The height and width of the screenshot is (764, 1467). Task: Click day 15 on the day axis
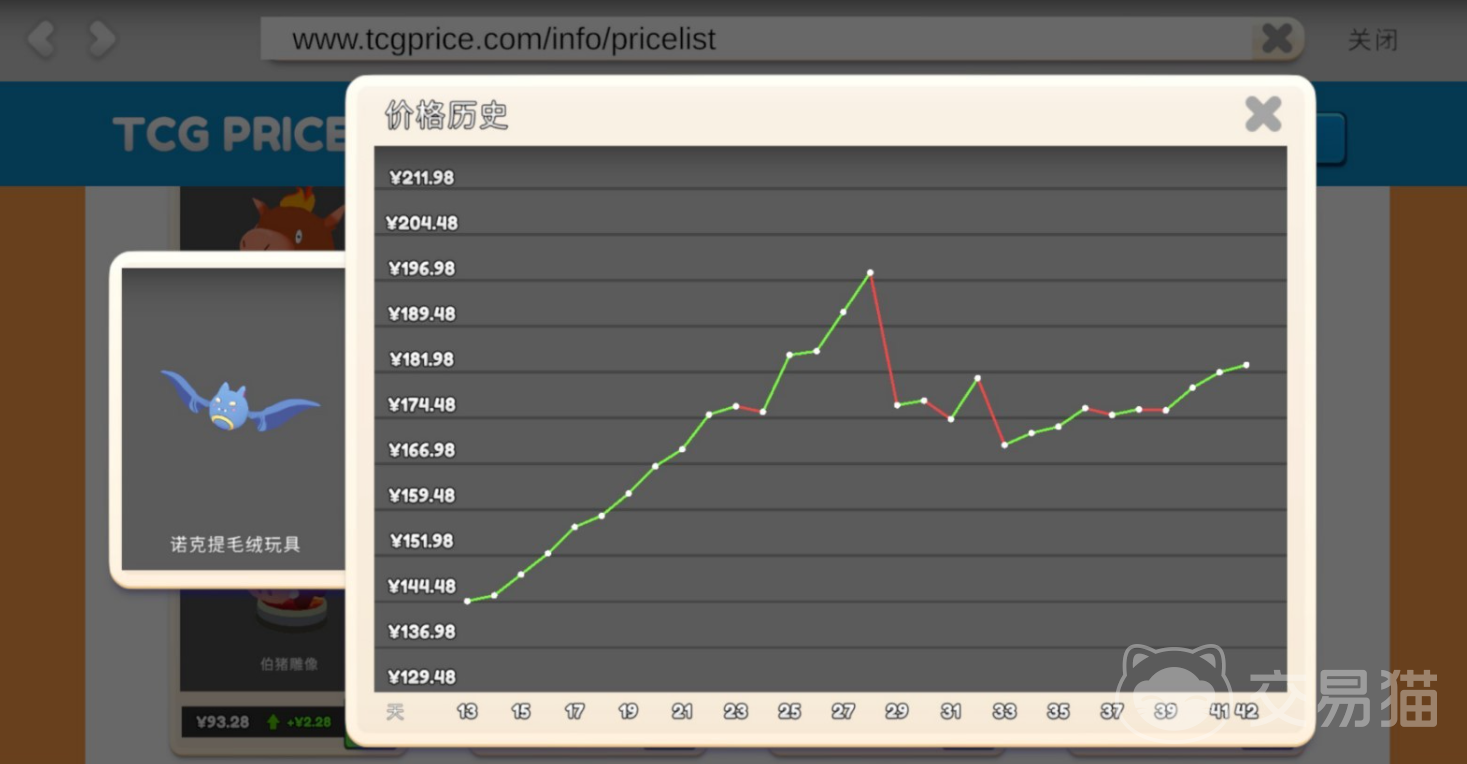[521, 712]
